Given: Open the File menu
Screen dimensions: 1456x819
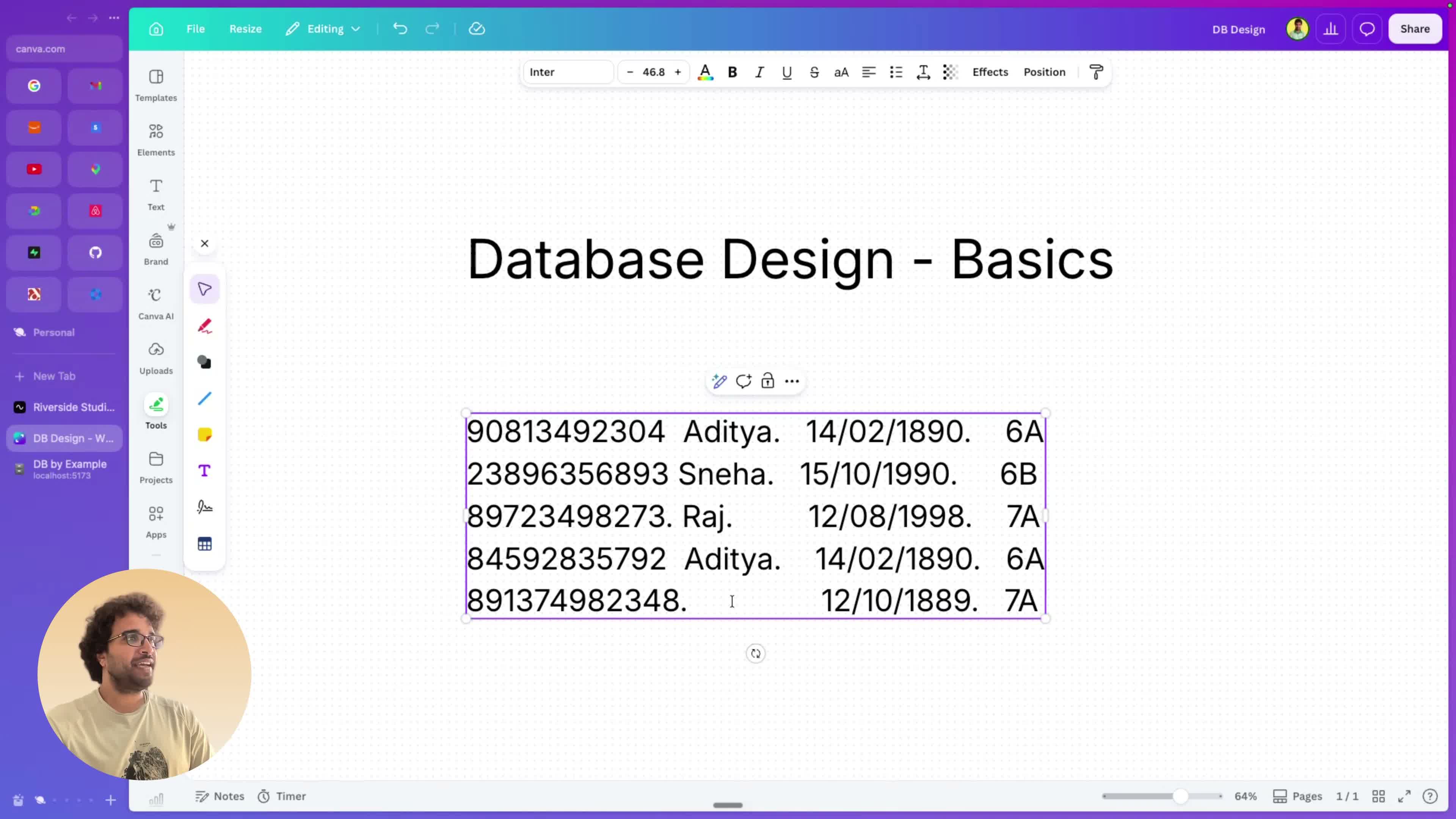Looking at the screenshot, I should (x=196, y=29).
